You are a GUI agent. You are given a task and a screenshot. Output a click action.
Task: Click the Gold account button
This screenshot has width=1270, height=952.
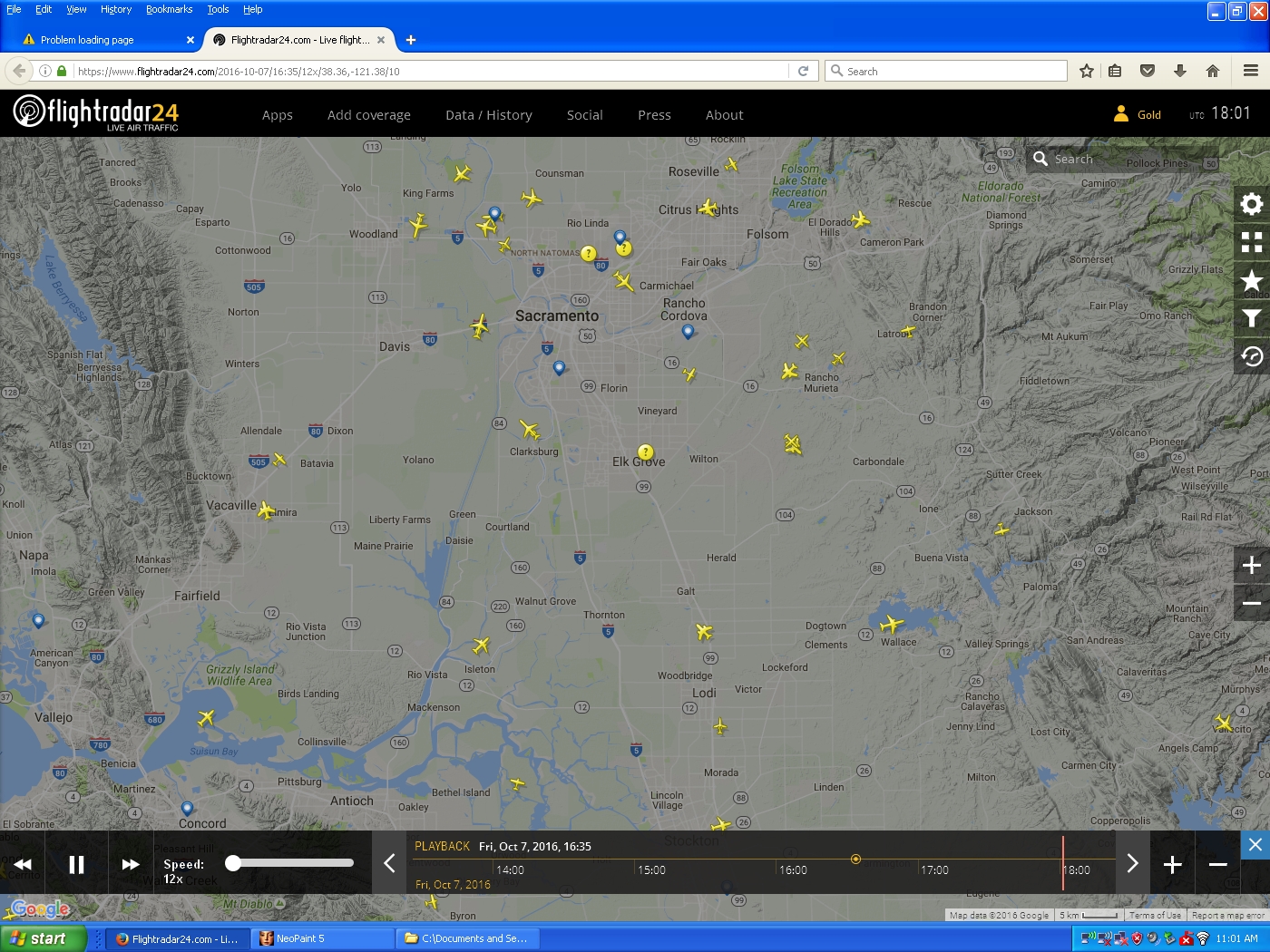[1138, 114]
